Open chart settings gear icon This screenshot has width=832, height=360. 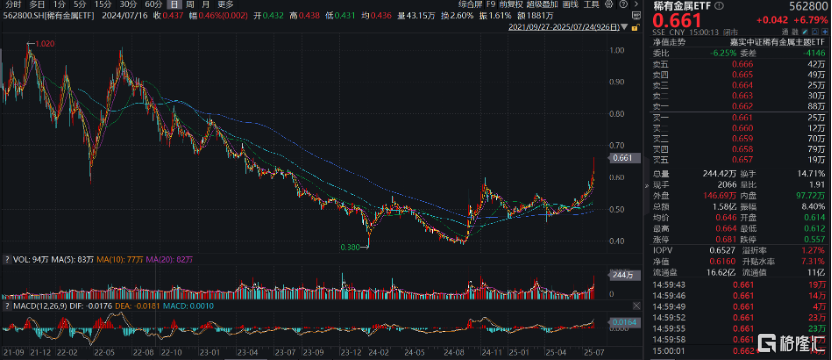609,4
